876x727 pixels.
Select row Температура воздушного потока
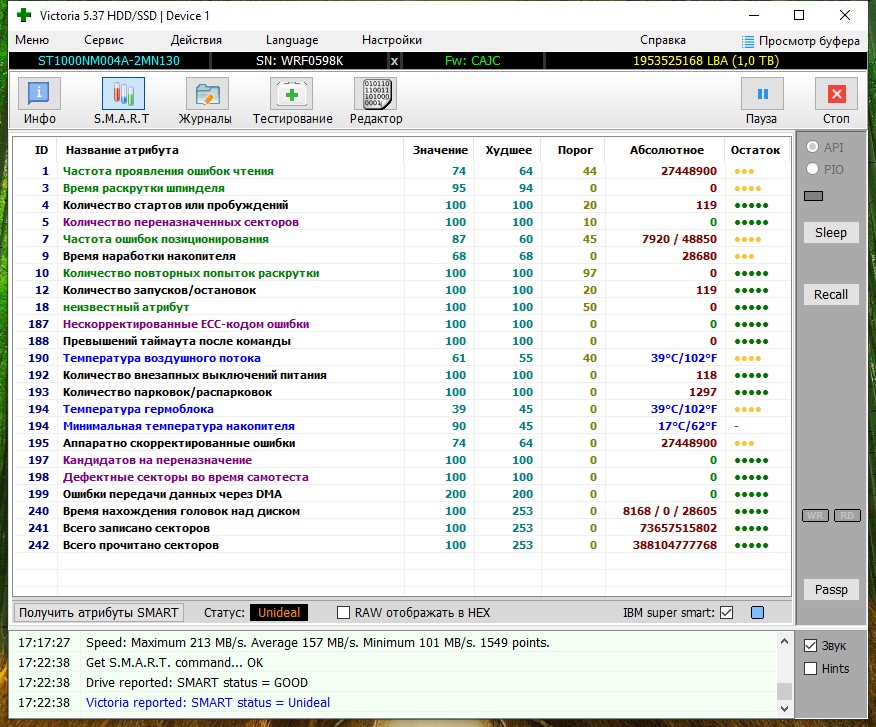(x=402, y=358)
